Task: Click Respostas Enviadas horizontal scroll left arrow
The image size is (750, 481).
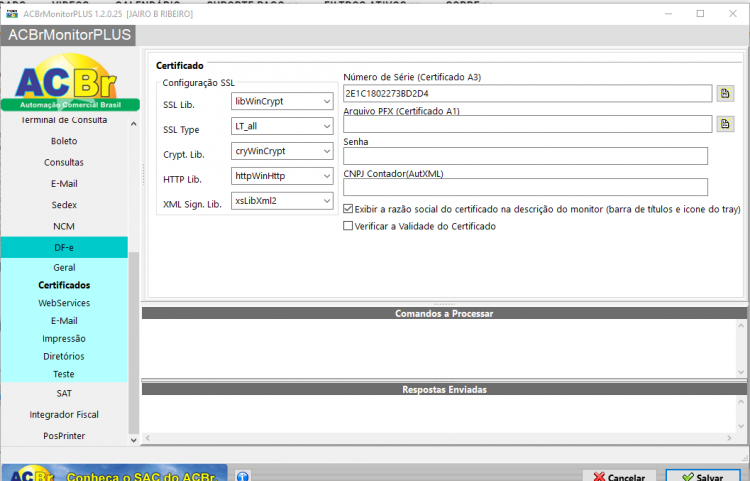Action: [x=148, y=438]
